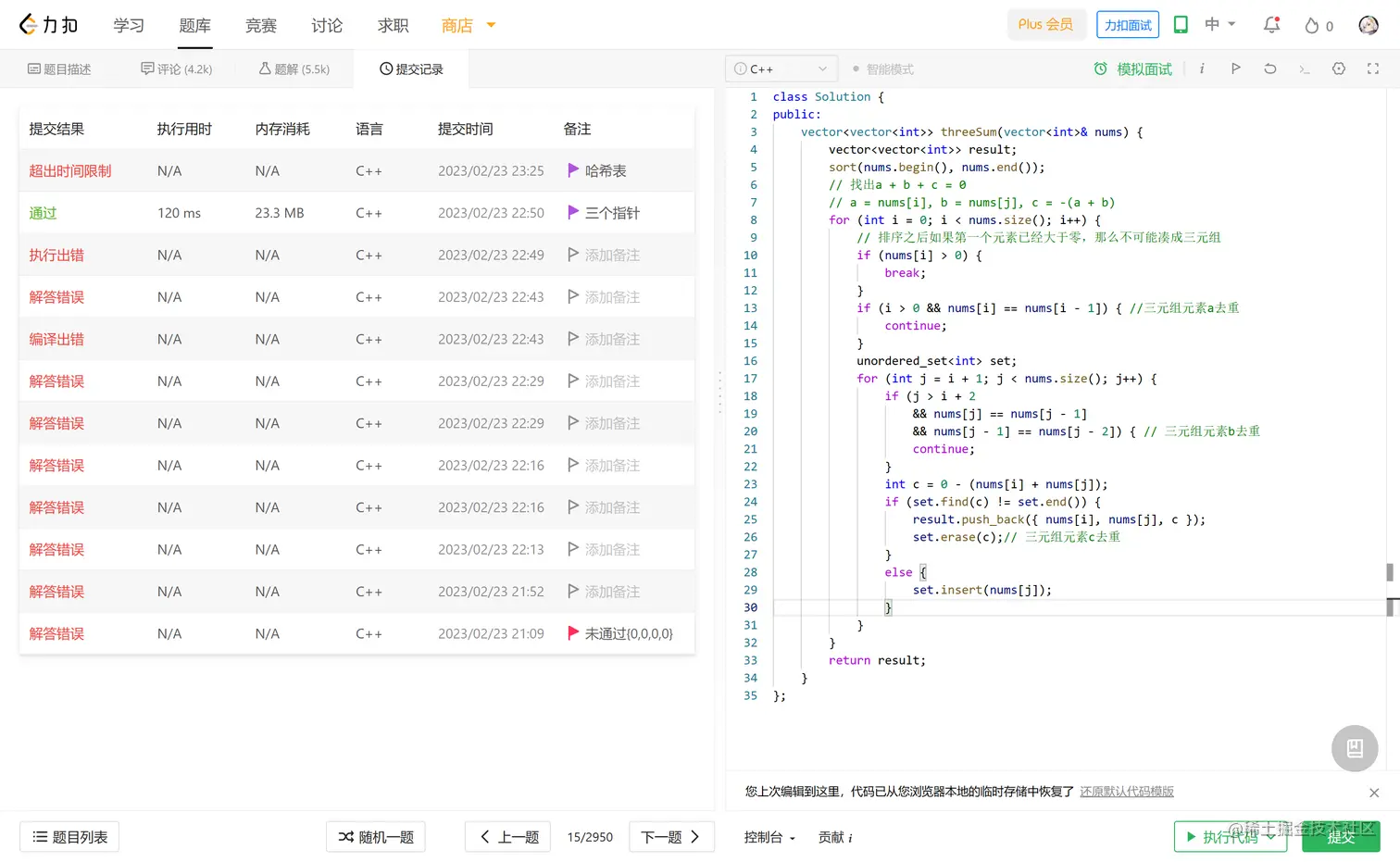Click the 2023/02/23 23:25 timestamp

(491, 170)
